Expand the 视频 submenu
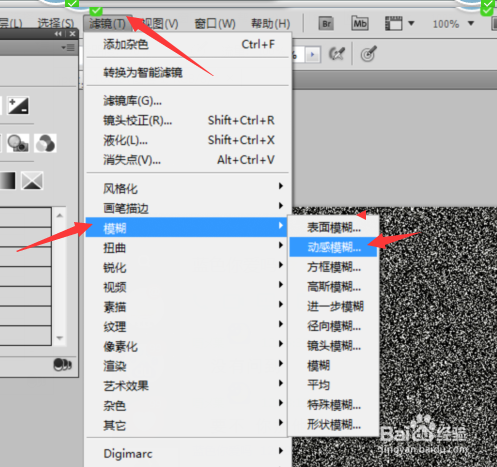This screenshot has width=497, height=467. point(187,287)
